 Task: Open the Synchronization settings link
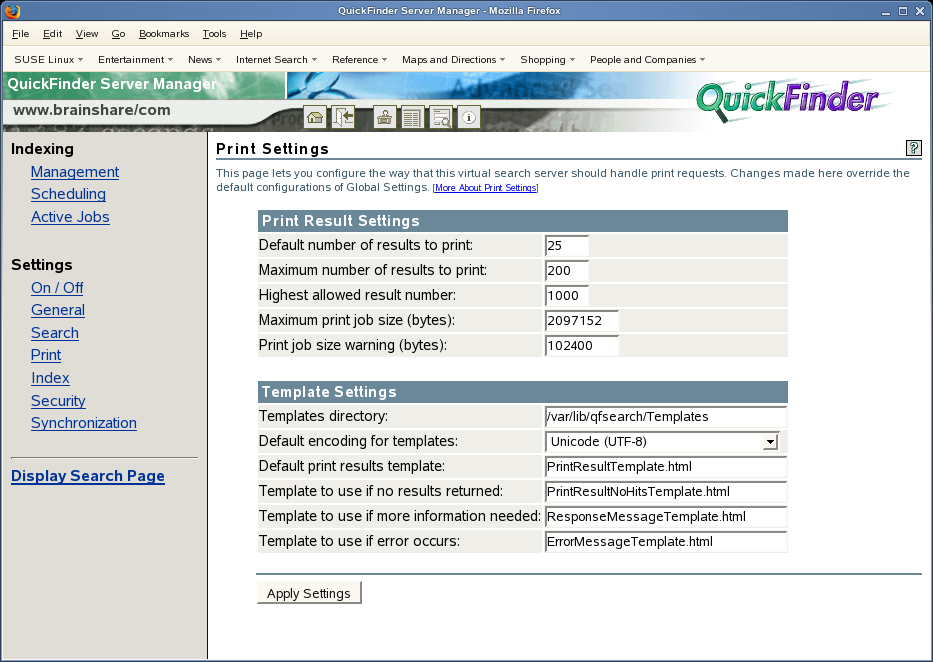[x=84, y=423]
